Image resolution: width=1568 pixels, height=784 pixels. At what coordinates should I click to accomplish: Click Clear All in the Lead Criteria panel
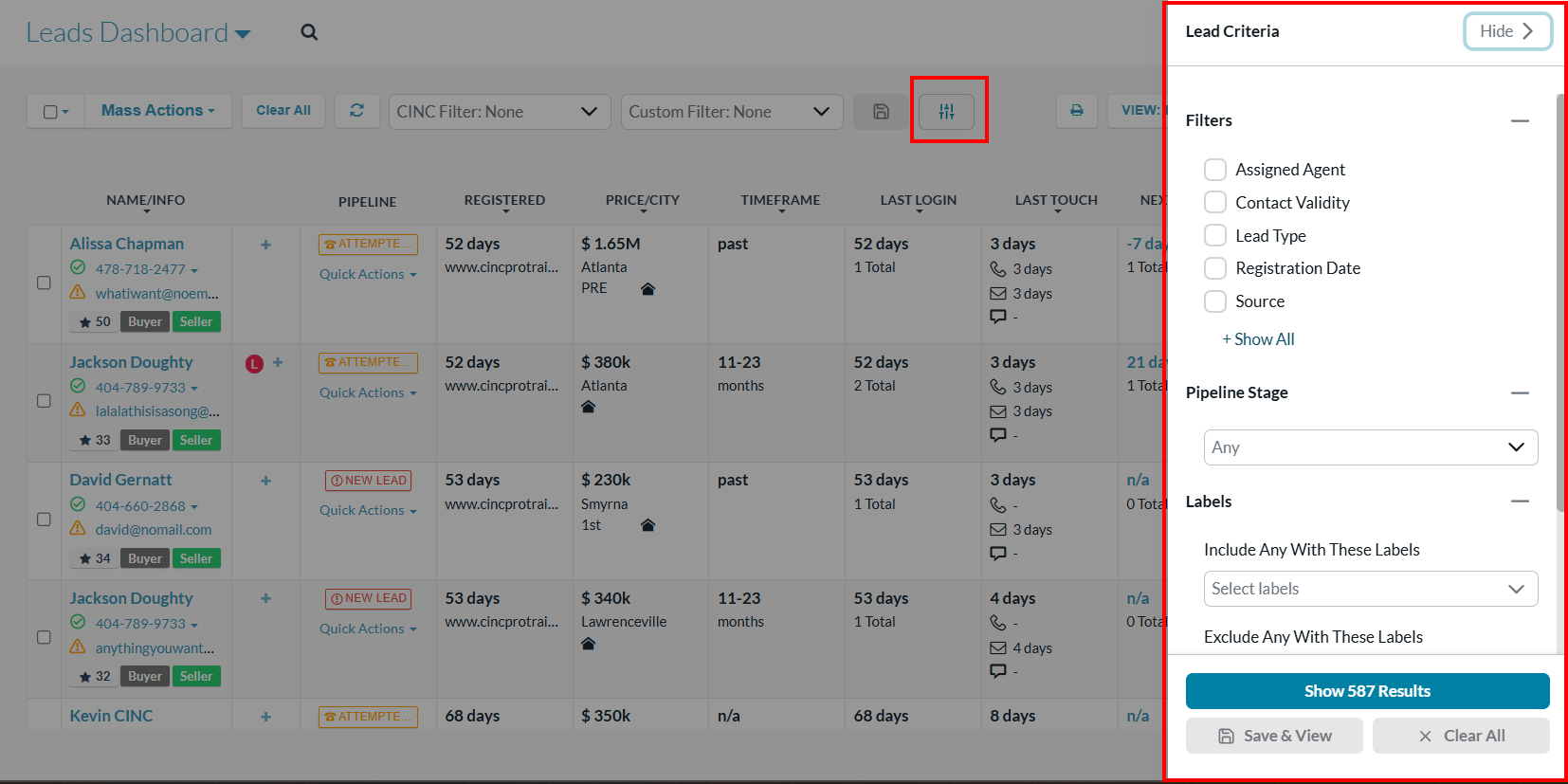pos(1461,736)
